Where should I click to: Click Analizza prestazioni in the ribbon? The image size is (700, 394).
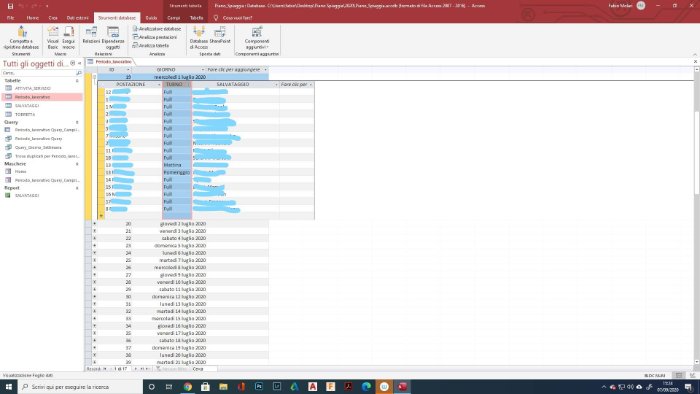click(155, 37)
